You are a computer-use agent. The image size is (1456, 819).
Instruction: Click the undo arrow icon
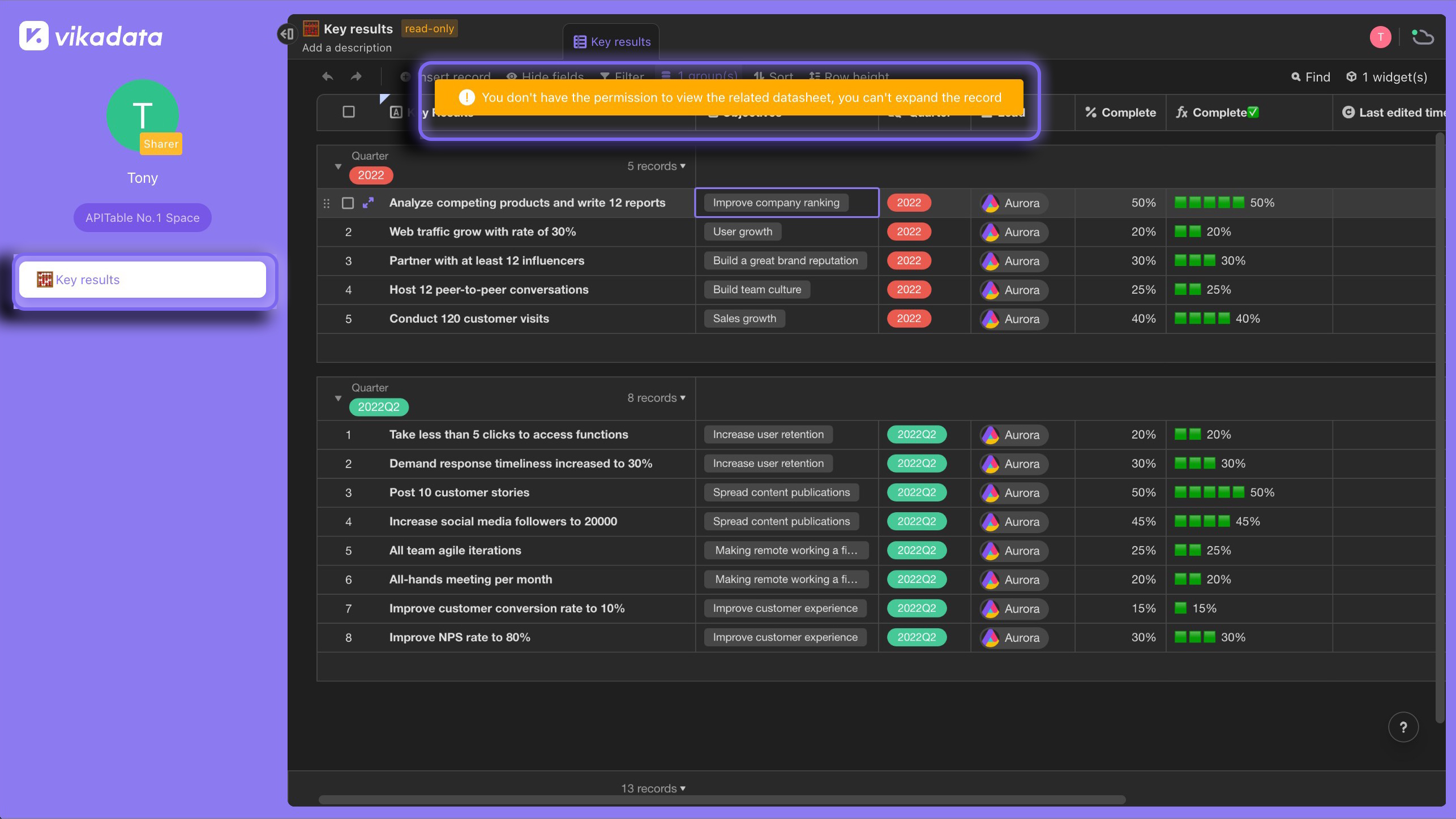click(327, 76)
